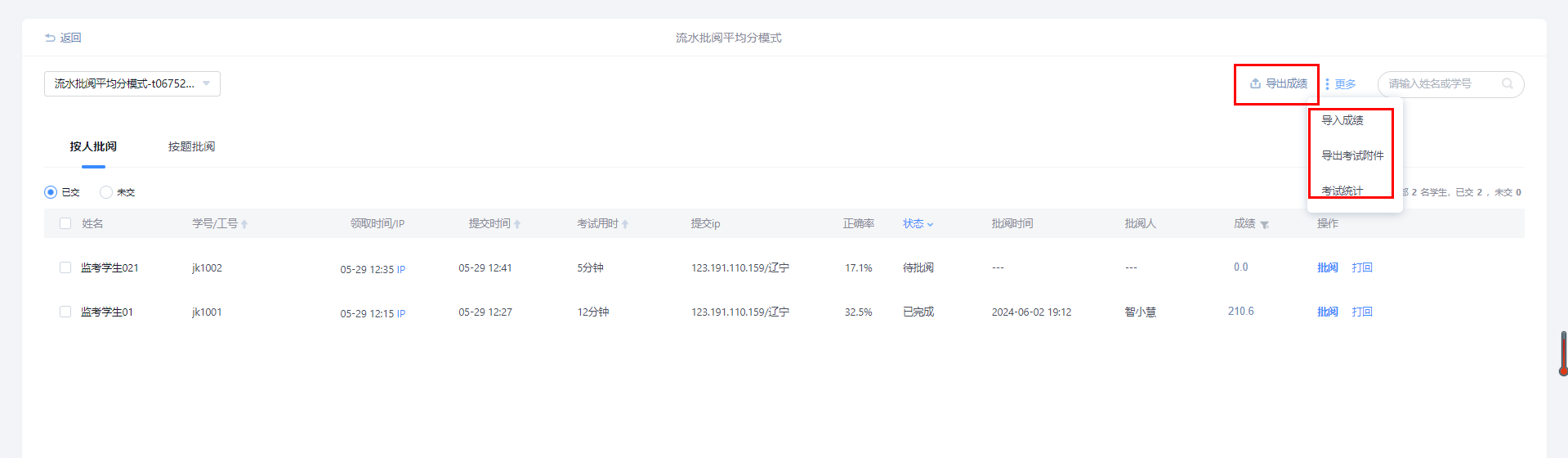
Task: Open the 流水批阅平均分模式 exam dropdown
Action: click(132, 83)
